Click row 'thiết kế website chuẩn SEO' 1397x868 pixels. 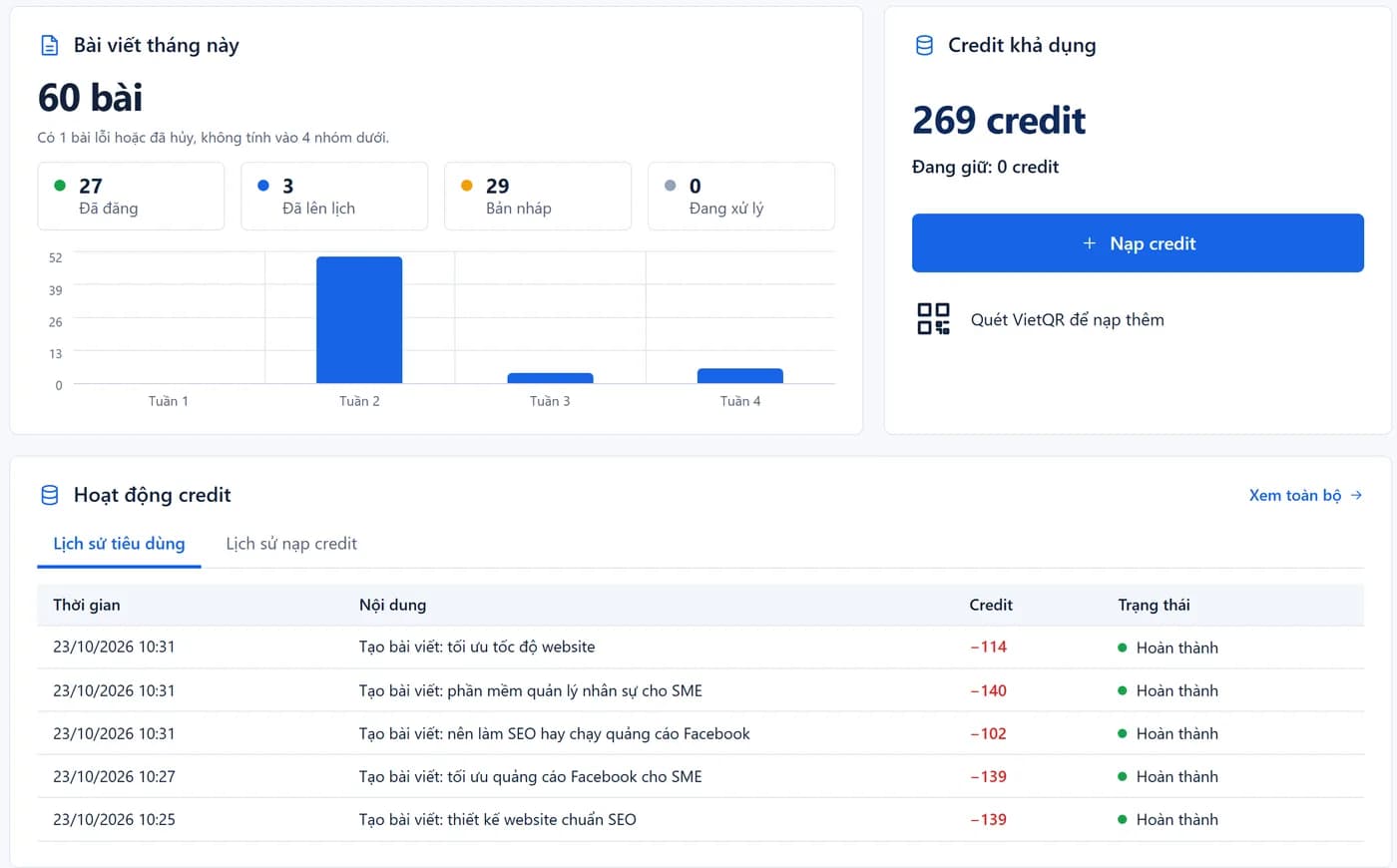pos(700,819)
